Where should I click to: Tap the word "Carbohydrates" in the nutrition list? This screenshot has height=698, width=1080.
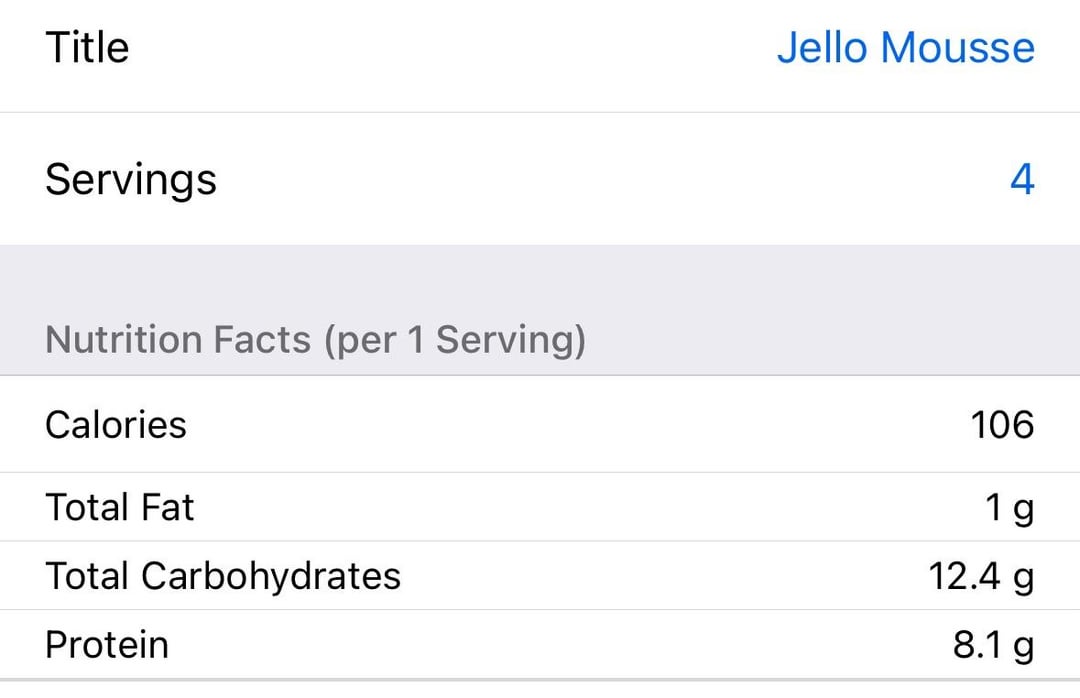point(271,577)
